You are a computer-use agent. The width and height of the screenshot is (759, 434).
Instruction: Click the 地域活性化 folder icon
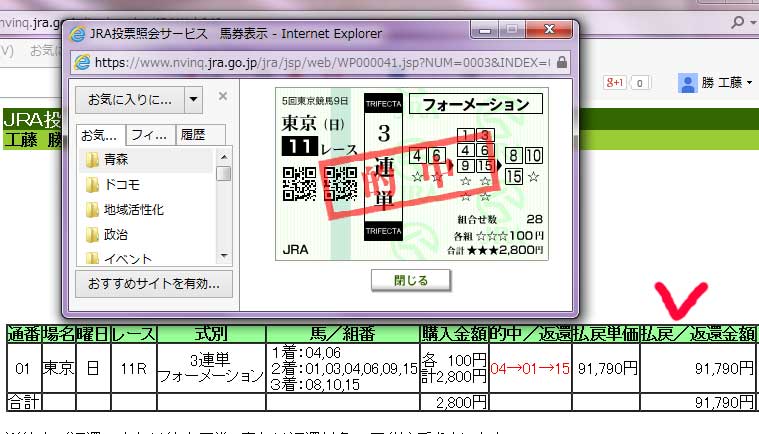tap(92, 210)
